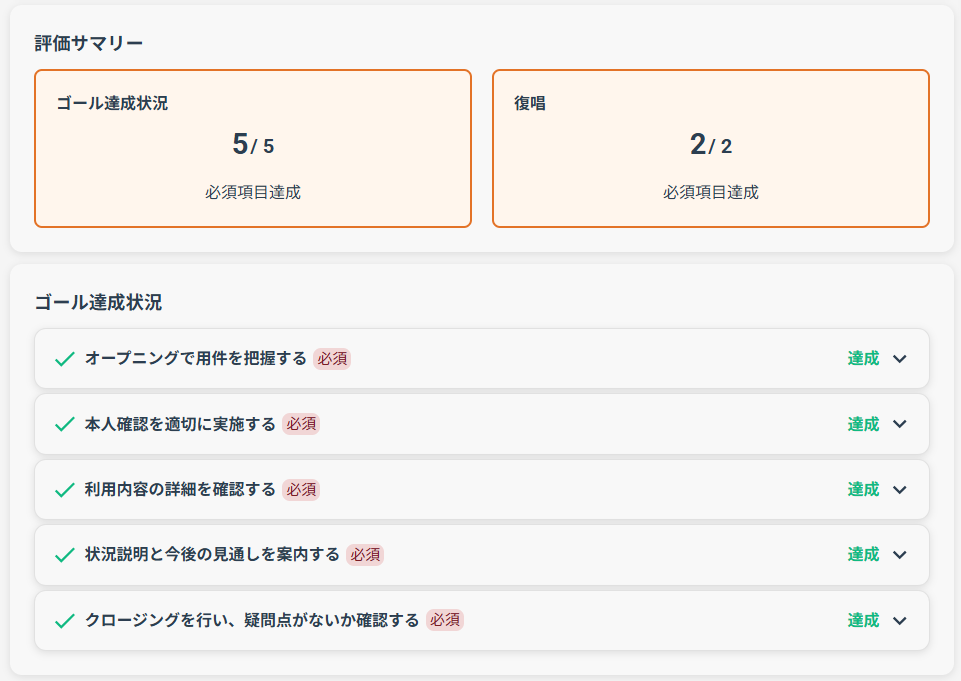This screenshot has width=961, height=681.
Task: Open the 利用内容の詳細を確認する item
Action: tap(482, 490)
